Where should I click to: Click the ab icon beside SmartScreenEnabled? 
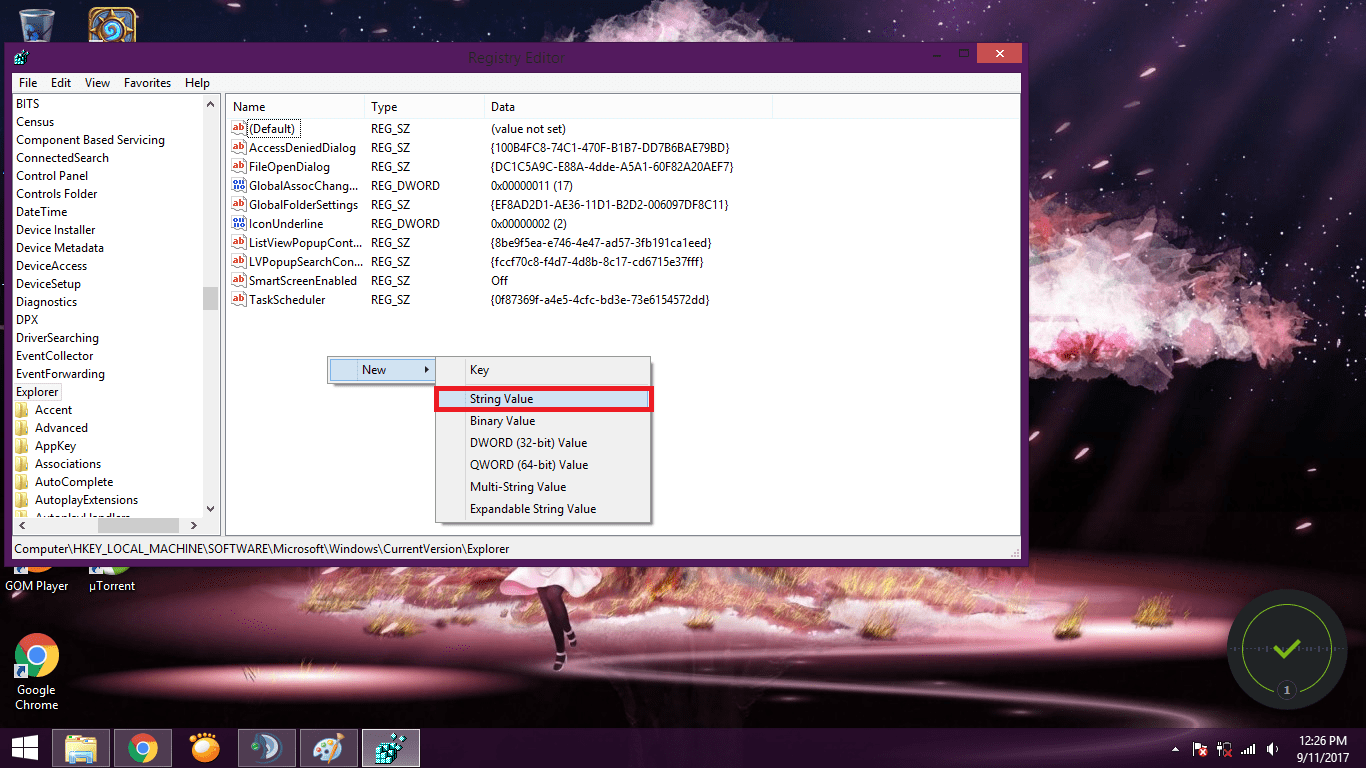pos(239,280)
